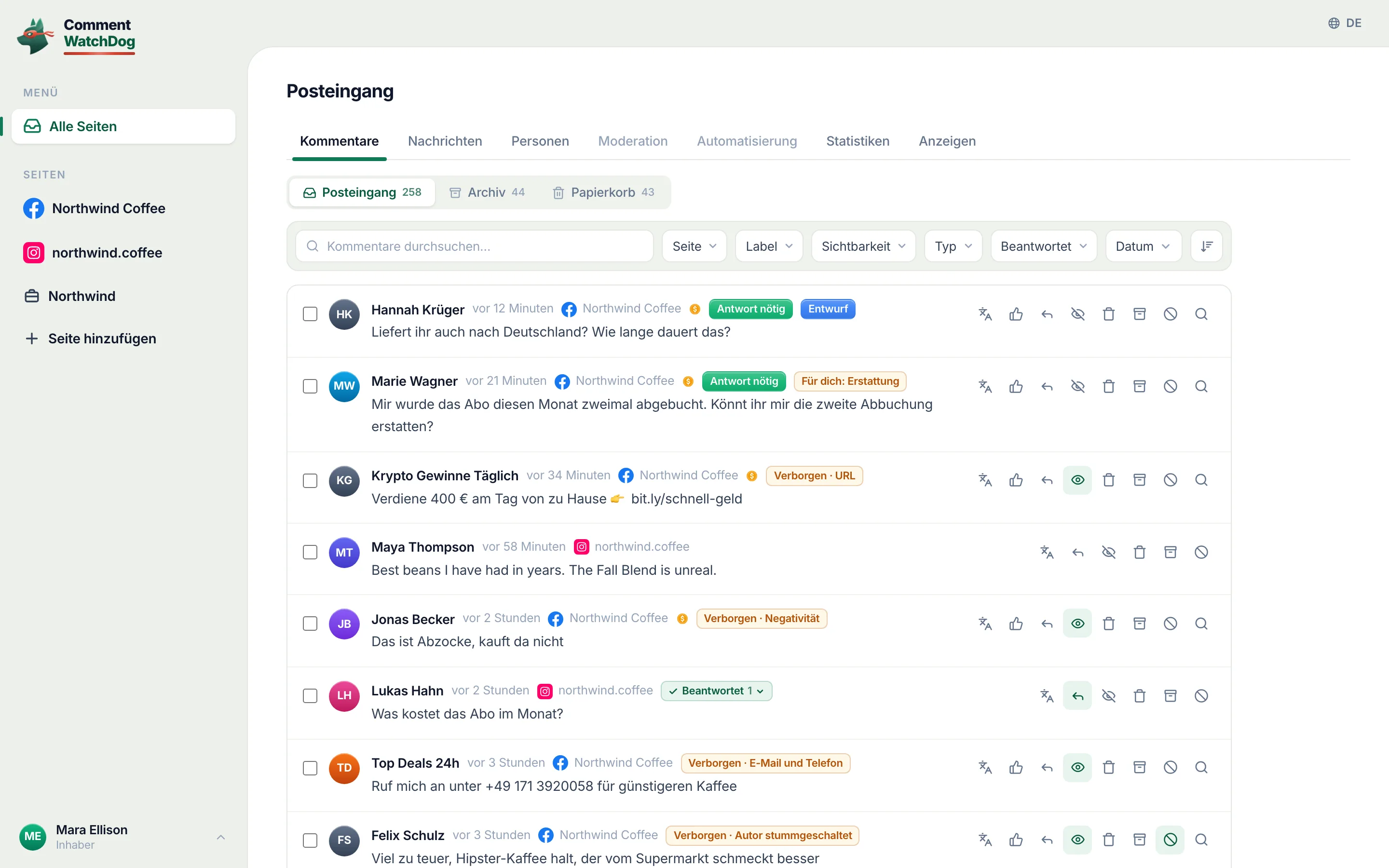The image size is (1389, 868).
Task: Archive Lukas Hahn's comment
Action: click(1171, 696)
